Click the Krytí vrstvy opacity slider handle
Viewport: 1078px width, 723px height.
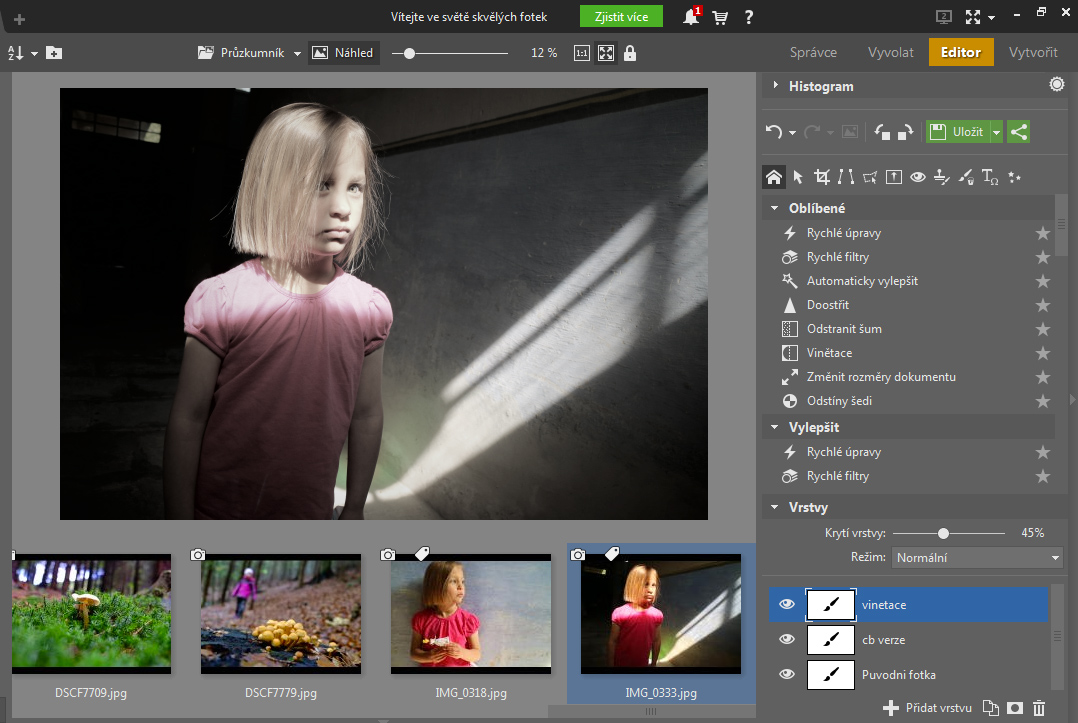[x=943, y=533]
